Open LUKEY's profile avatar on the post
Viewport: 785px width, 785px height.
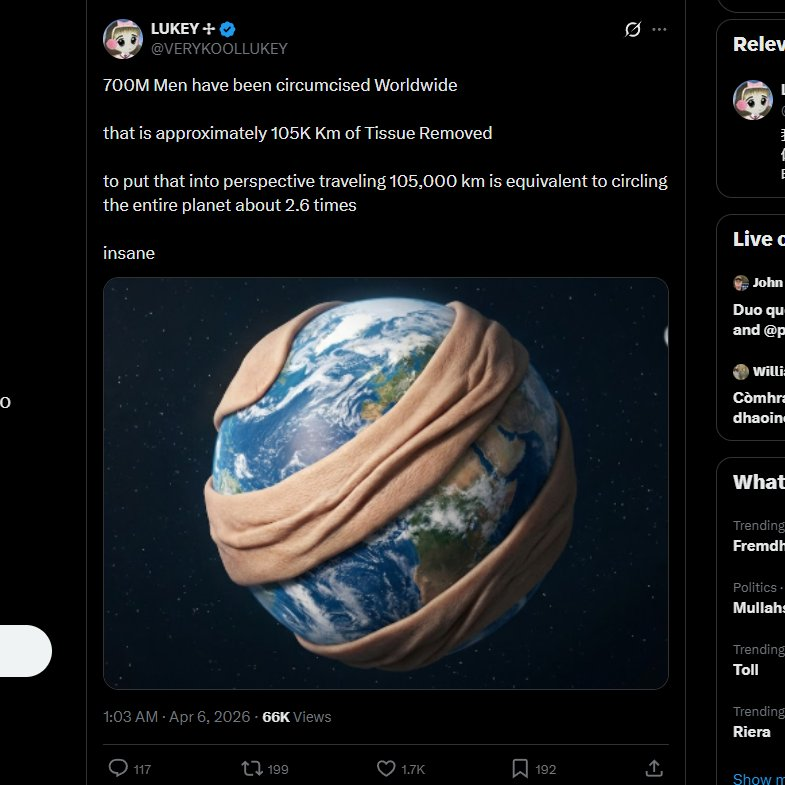point(123,39)
